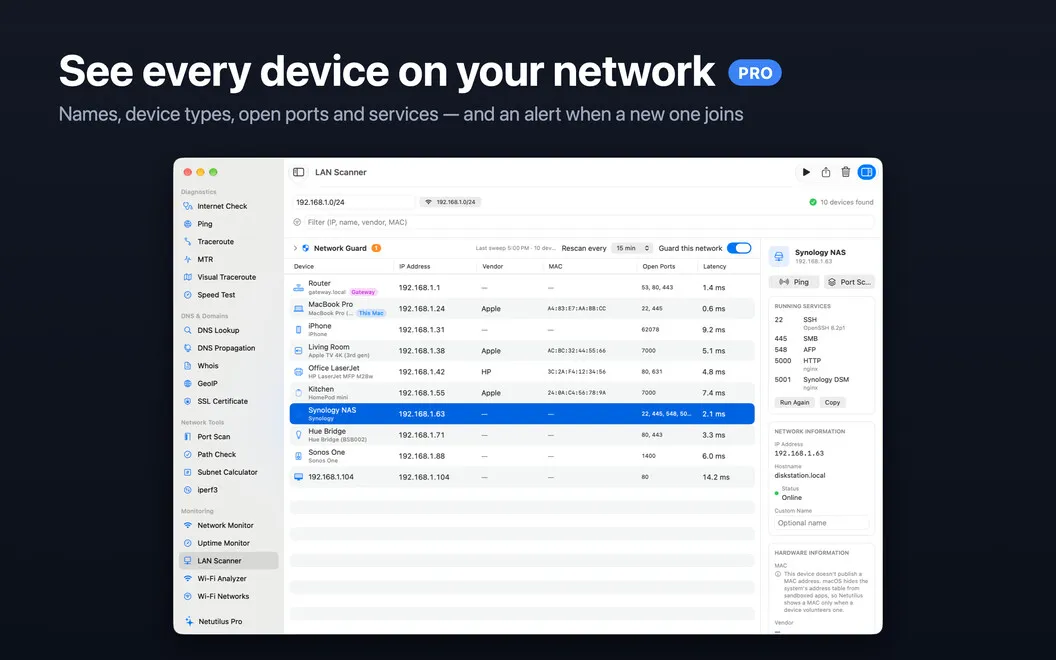Toggle the right inspector panel icon
The width and height of the screenshot is (1056, 660).
[x=867, y=172]
